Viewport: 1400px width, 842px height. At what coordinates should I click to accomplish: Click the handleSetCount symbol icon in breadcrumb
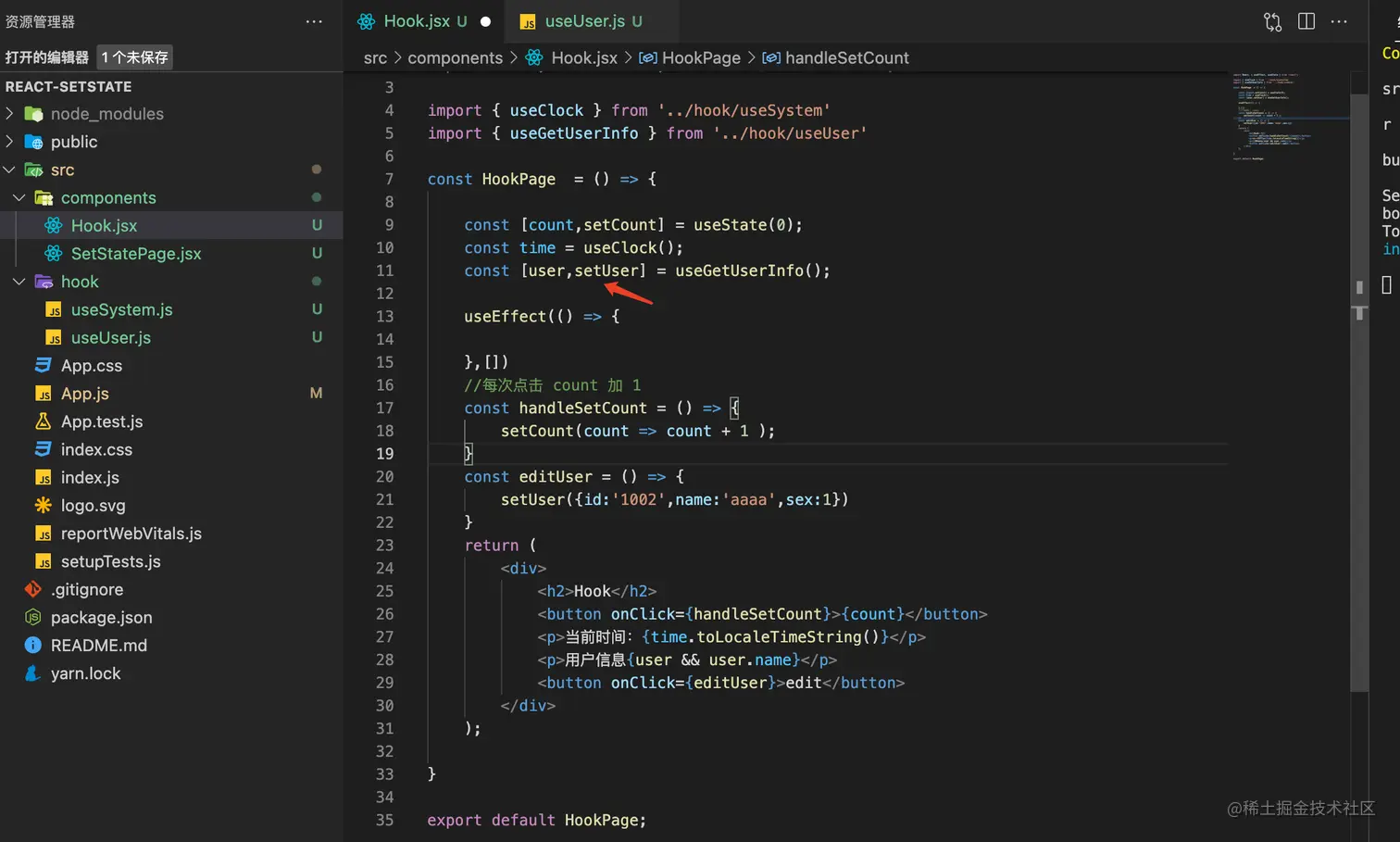pyautogui.click(x=771, y=57)
